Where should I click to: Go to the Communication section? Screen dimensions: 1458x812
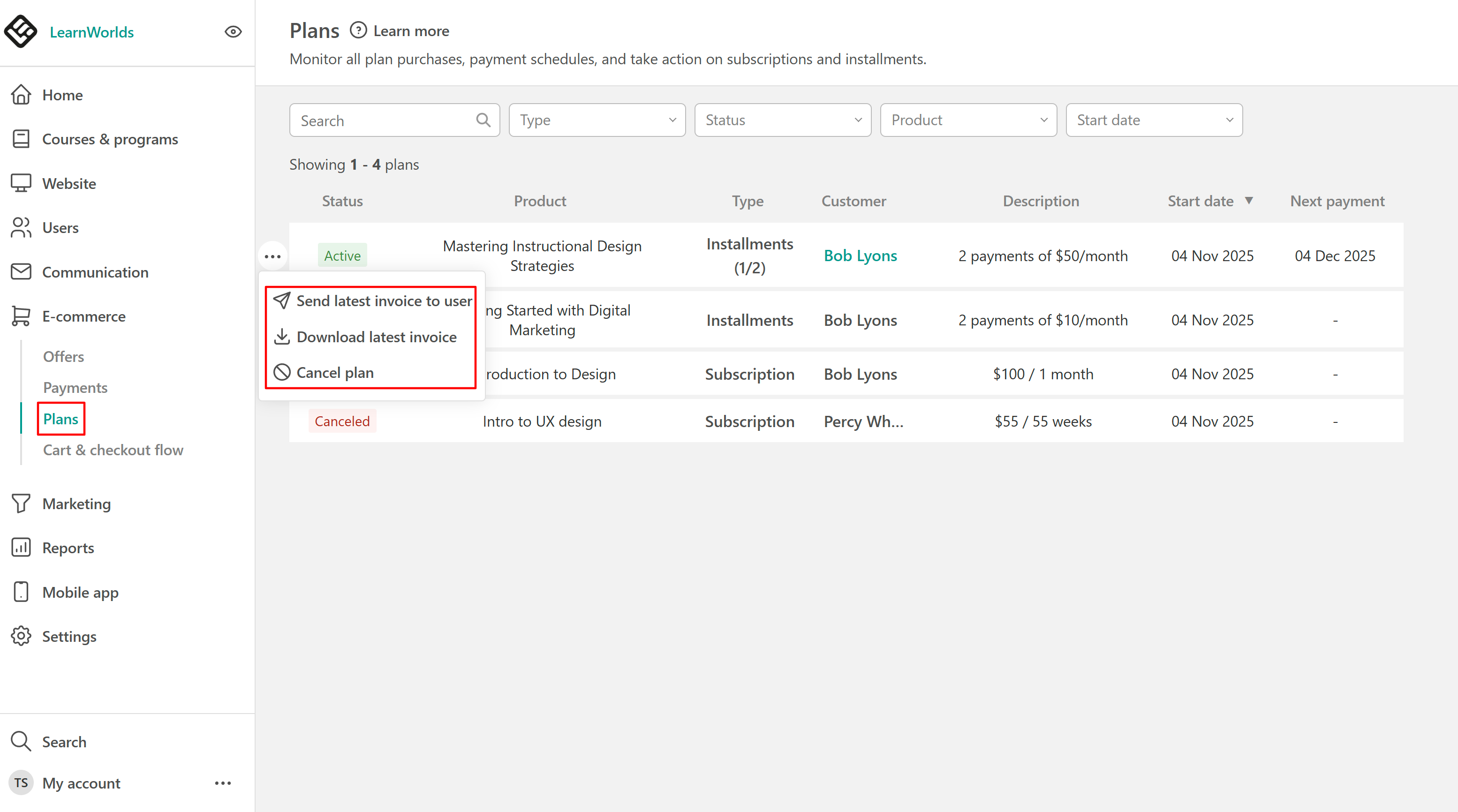click(x=95, y=272)
